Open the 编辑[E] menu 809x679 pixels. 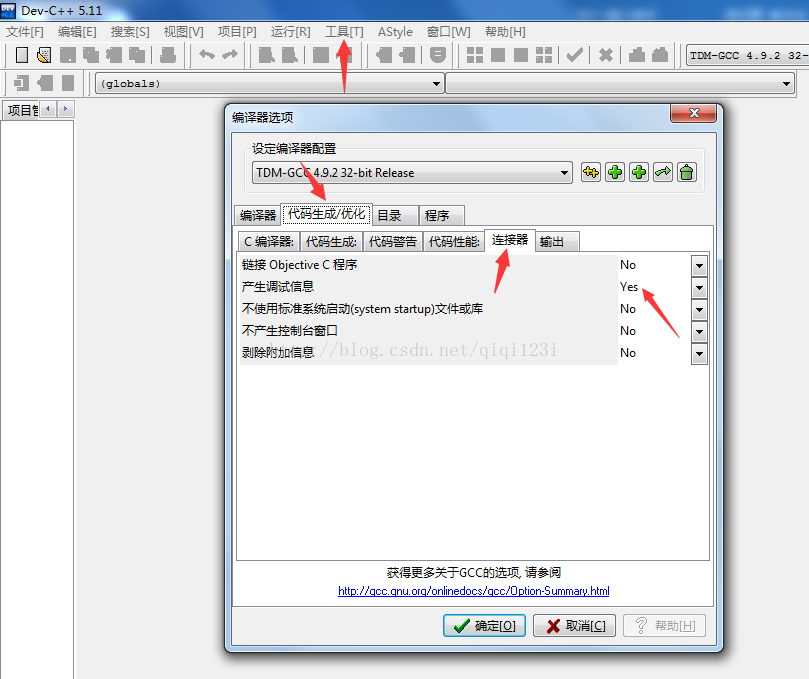[x=77, y=32]
